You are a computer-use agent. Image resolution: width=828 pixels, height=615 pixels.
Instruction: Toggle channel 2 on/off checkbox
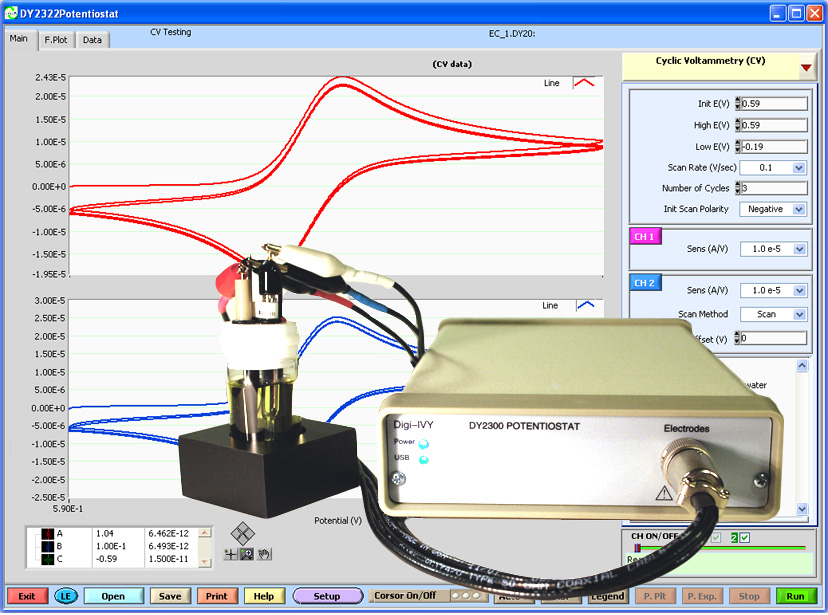click(x=745, y=538)
